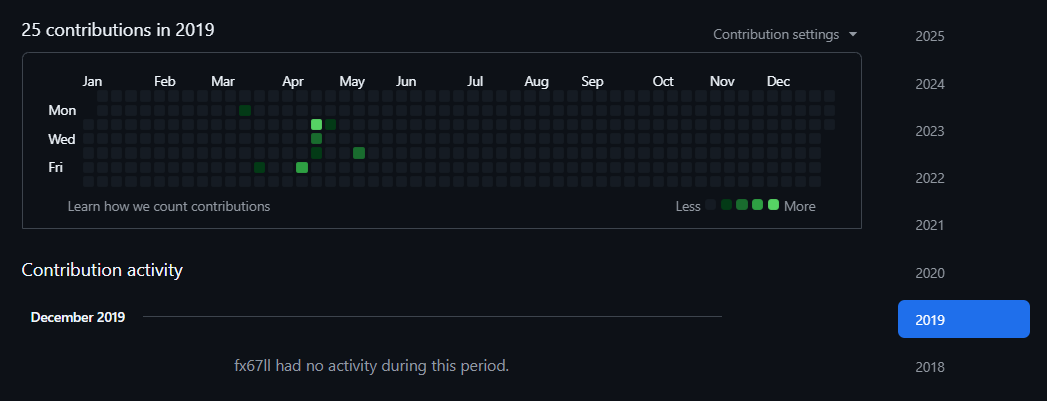
Task: Click the first January cell in Monday row
Action: [x=103, y=110]
